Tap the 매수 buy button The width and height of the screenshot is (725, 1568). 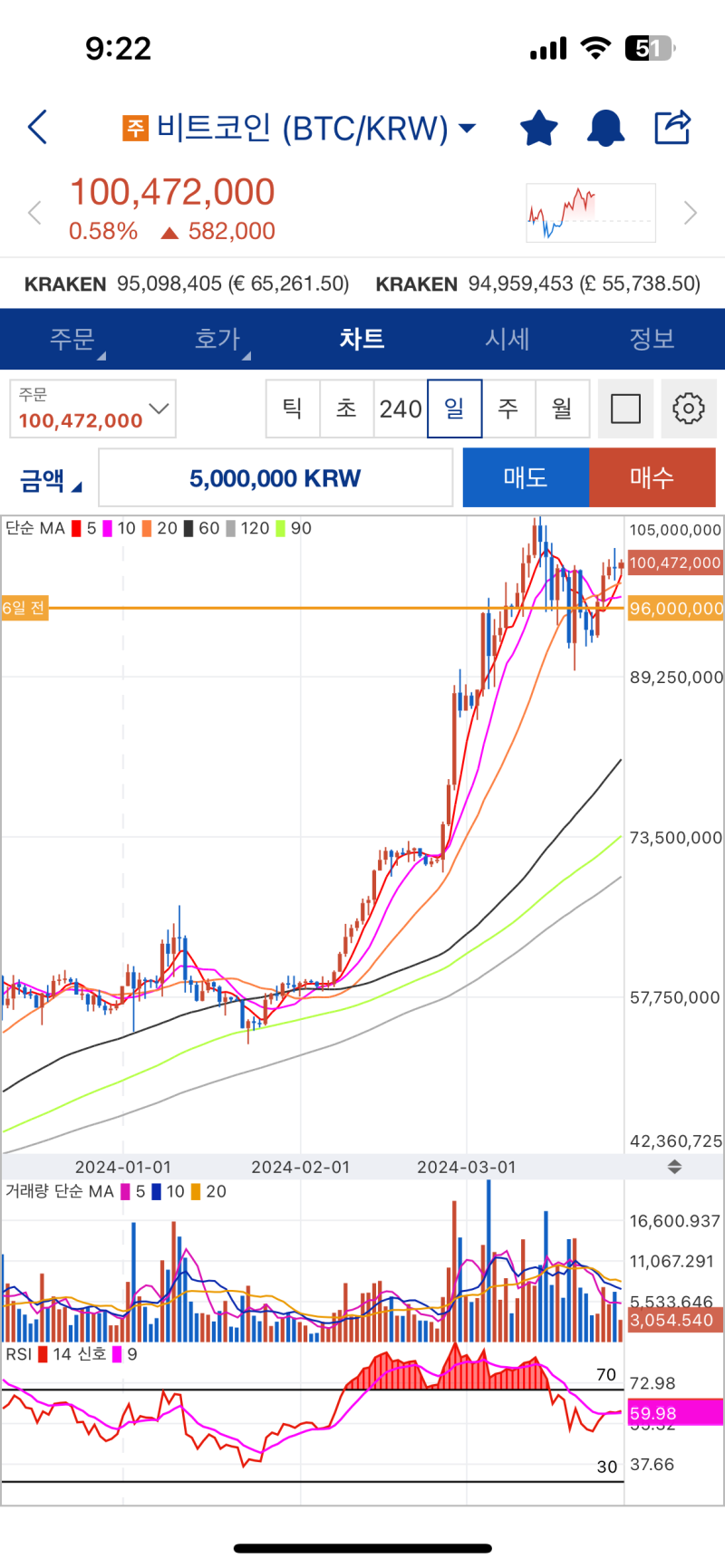point(652,477)
